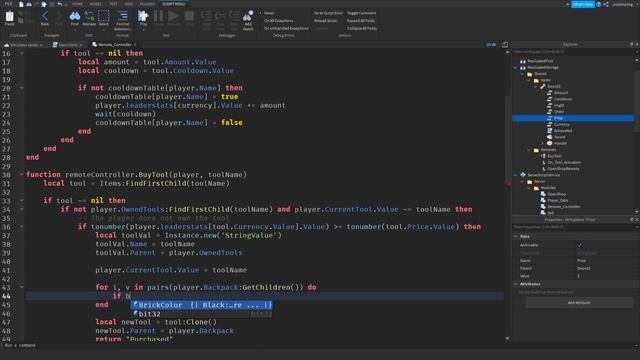This screenshot has width=640, height=360.
Task: Collapse the ReplicatedStorage tree node
Action: [516, 68]
